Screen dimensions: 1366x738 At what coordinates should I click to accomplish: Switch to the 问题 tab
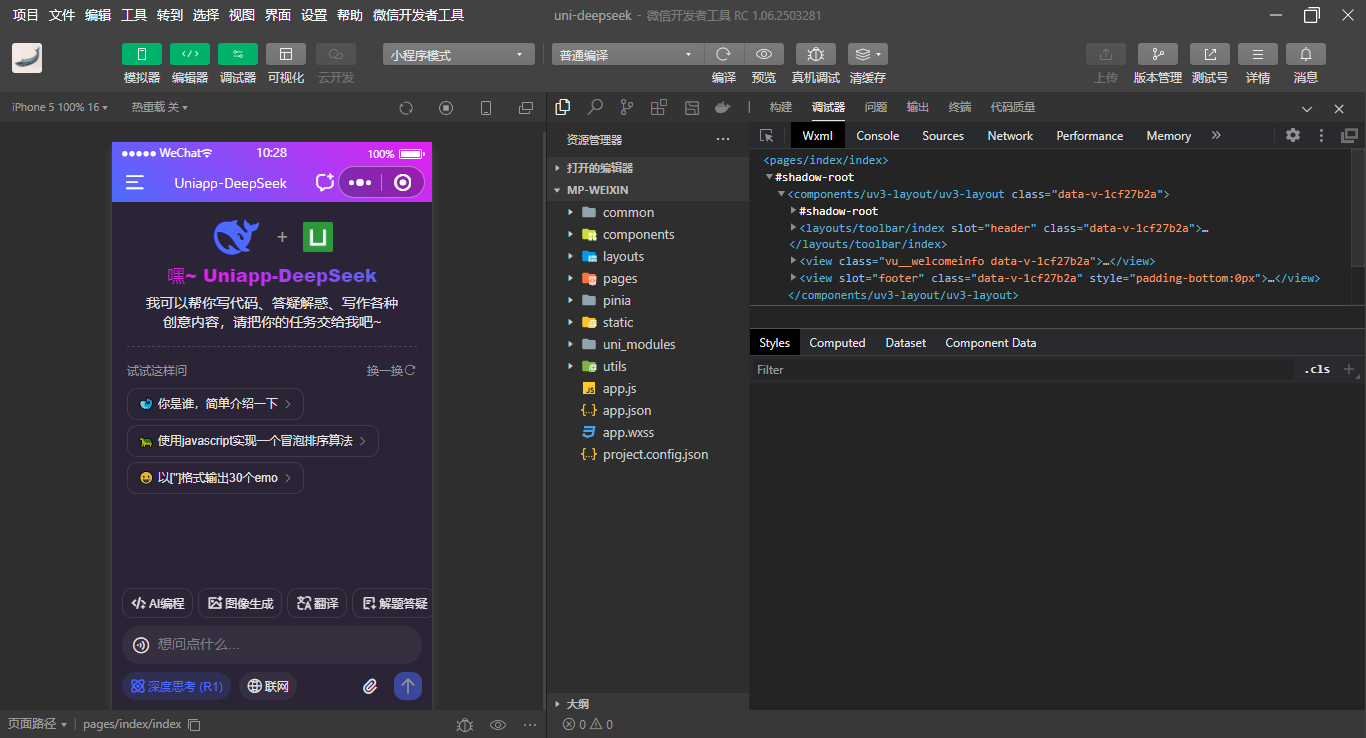(875, 107)
